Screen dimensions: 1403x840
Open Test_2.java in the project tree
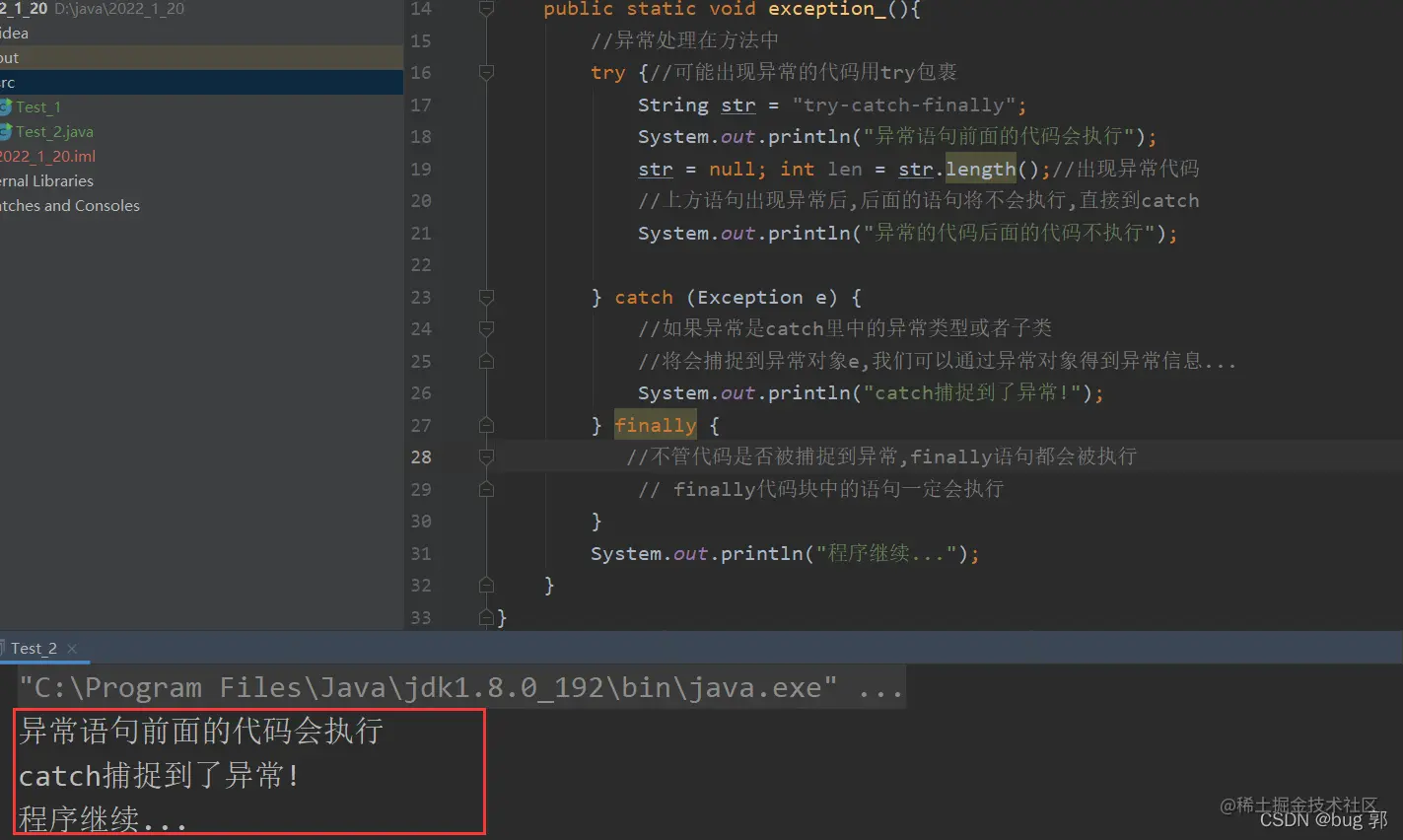pos(54,132)
